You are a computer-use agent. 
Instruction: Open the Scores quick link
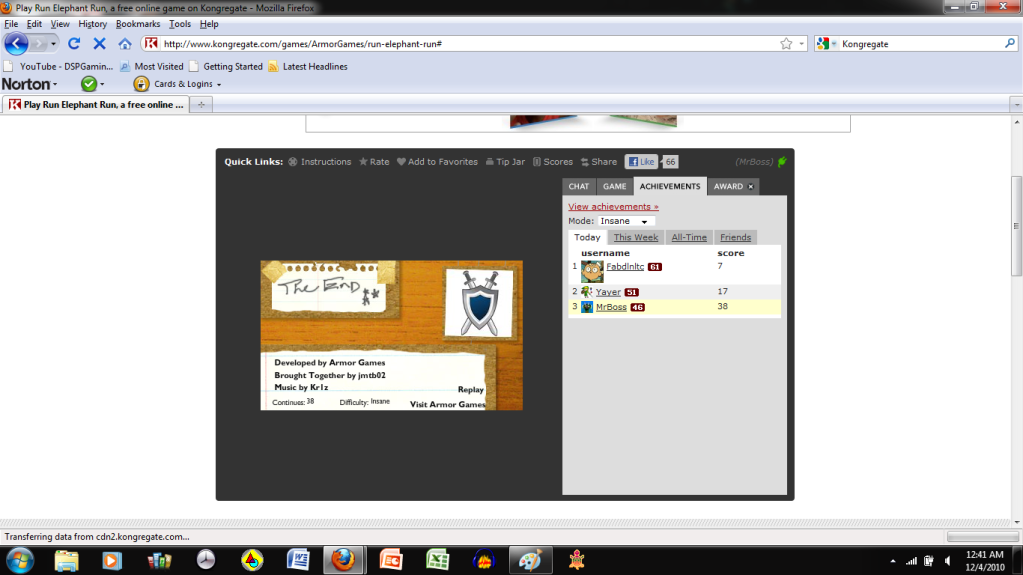(553, 162)
